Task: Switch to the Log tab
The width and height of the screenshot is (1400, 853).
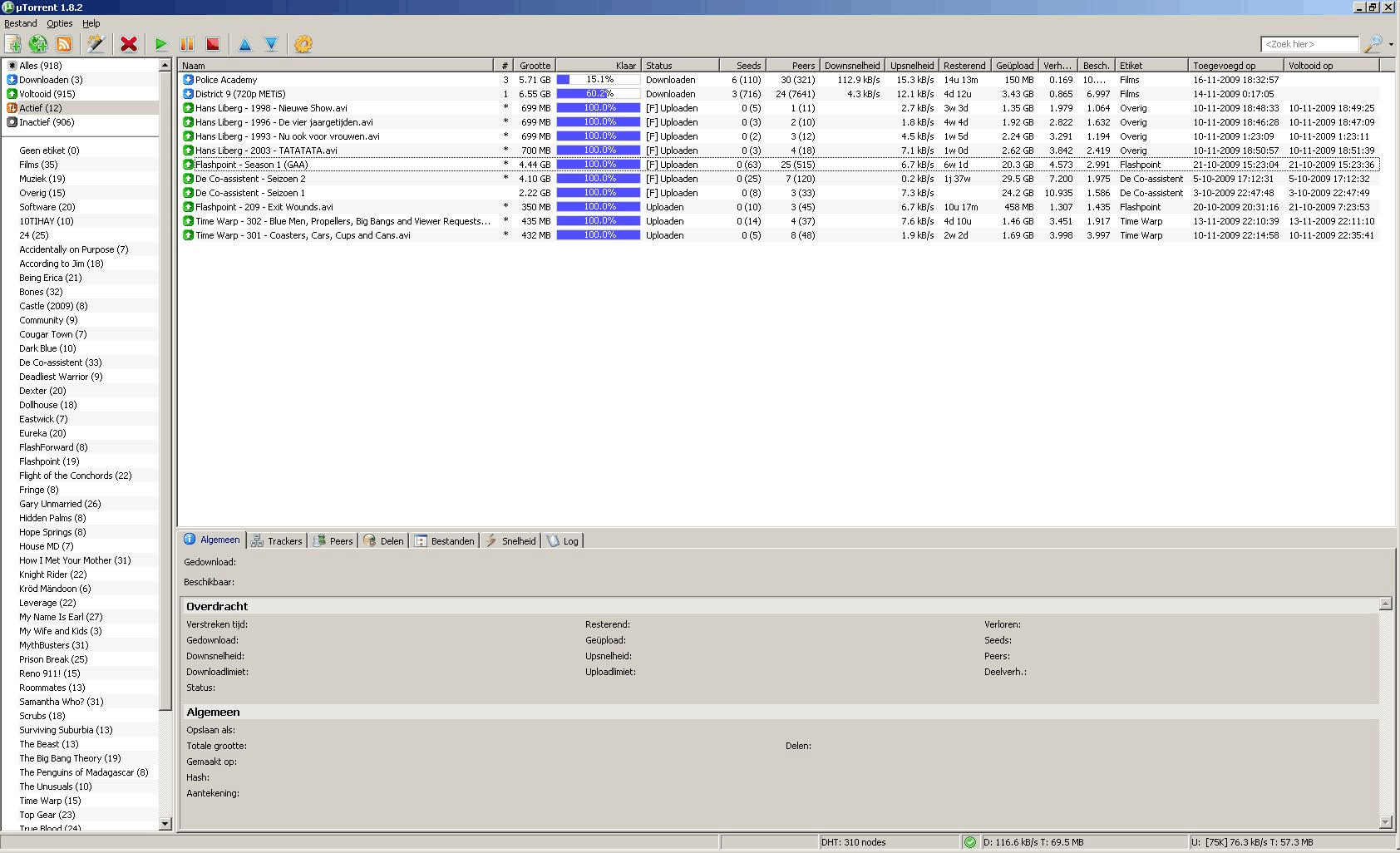Action: tap(563, 541)
